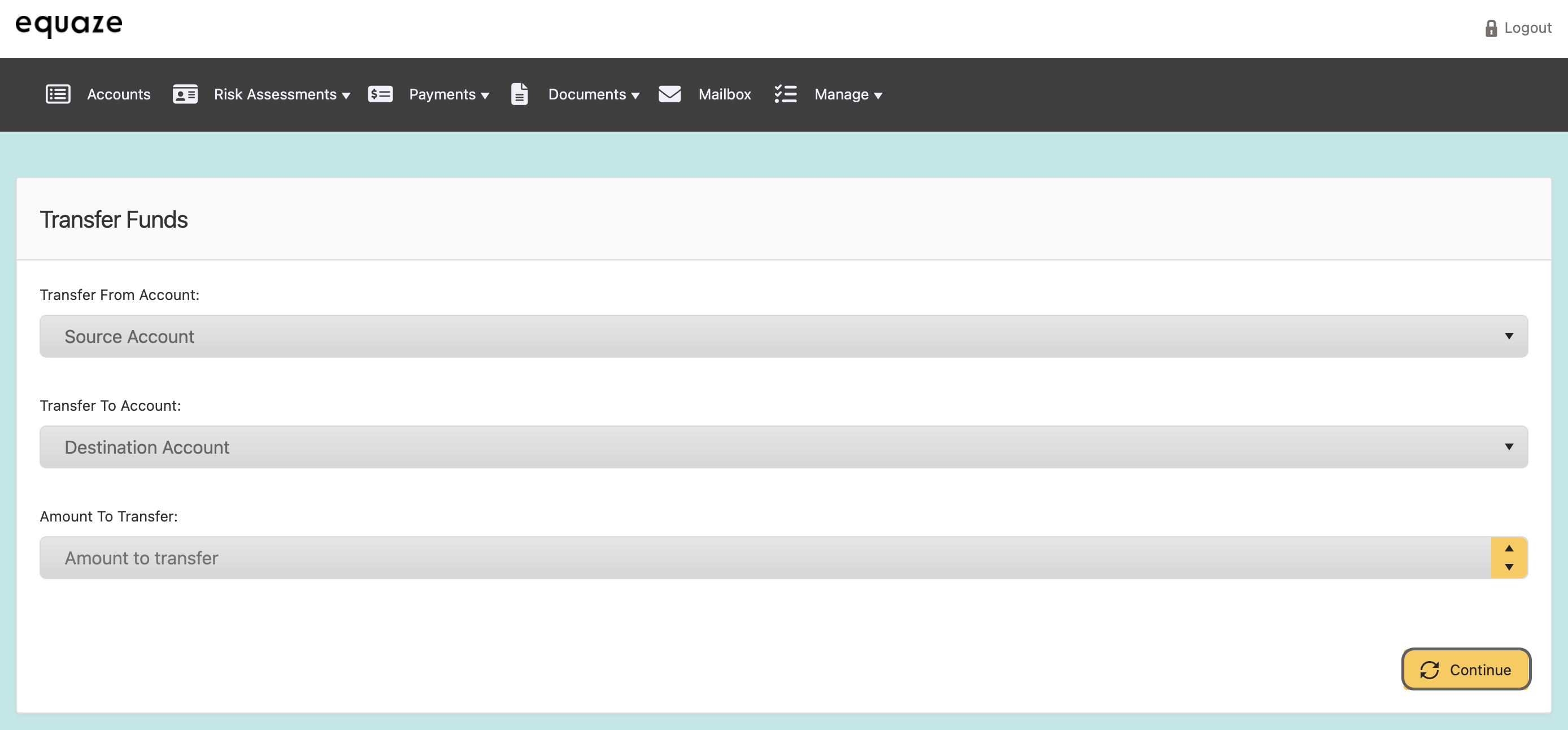Screen dimensions: 1568x730
Task: Expand the Risk Assessments menu
Action: click(281, 94)
